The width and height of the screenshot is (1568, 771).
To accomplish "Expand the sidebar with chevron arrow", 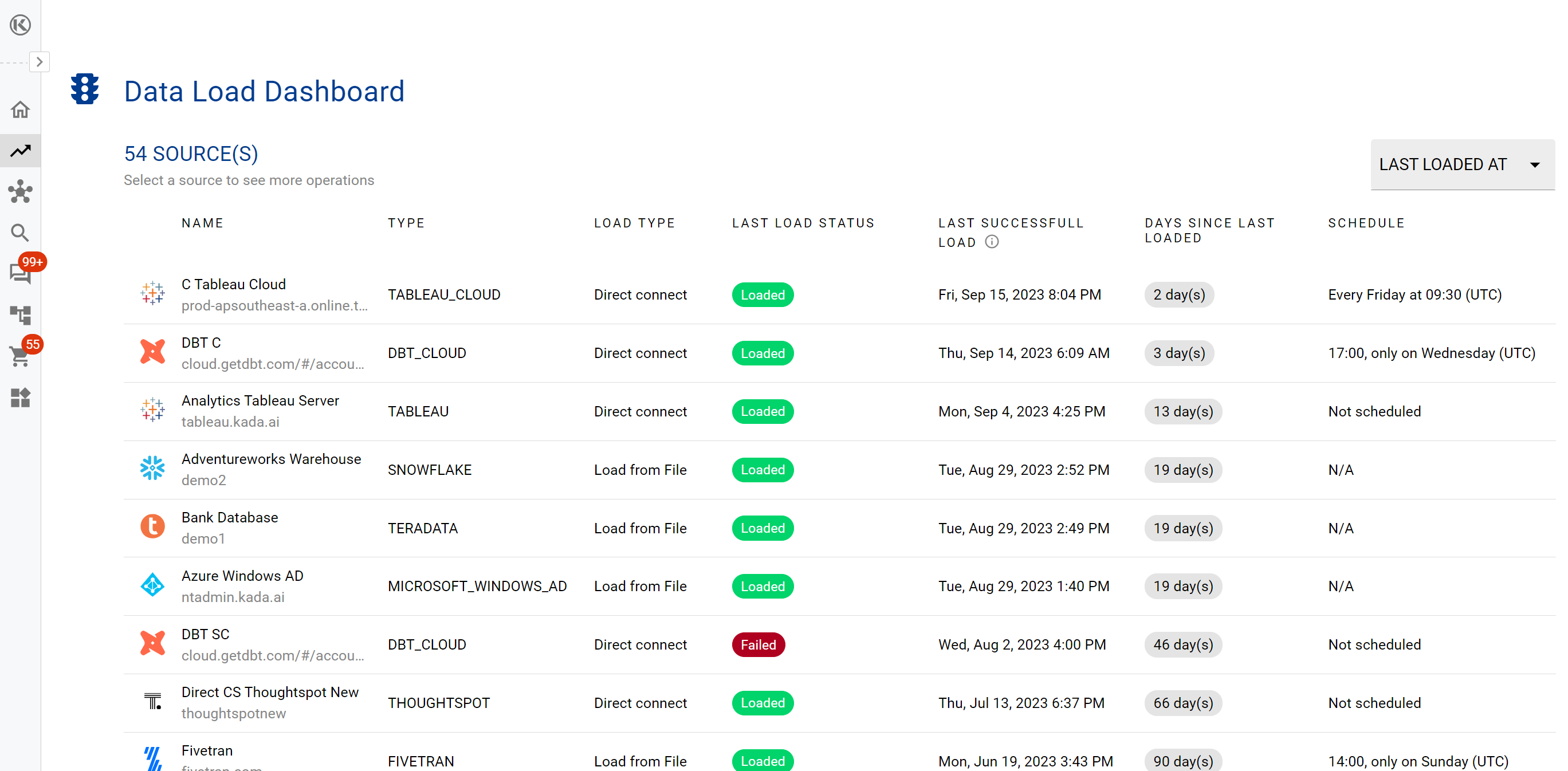I will point(40,62).
